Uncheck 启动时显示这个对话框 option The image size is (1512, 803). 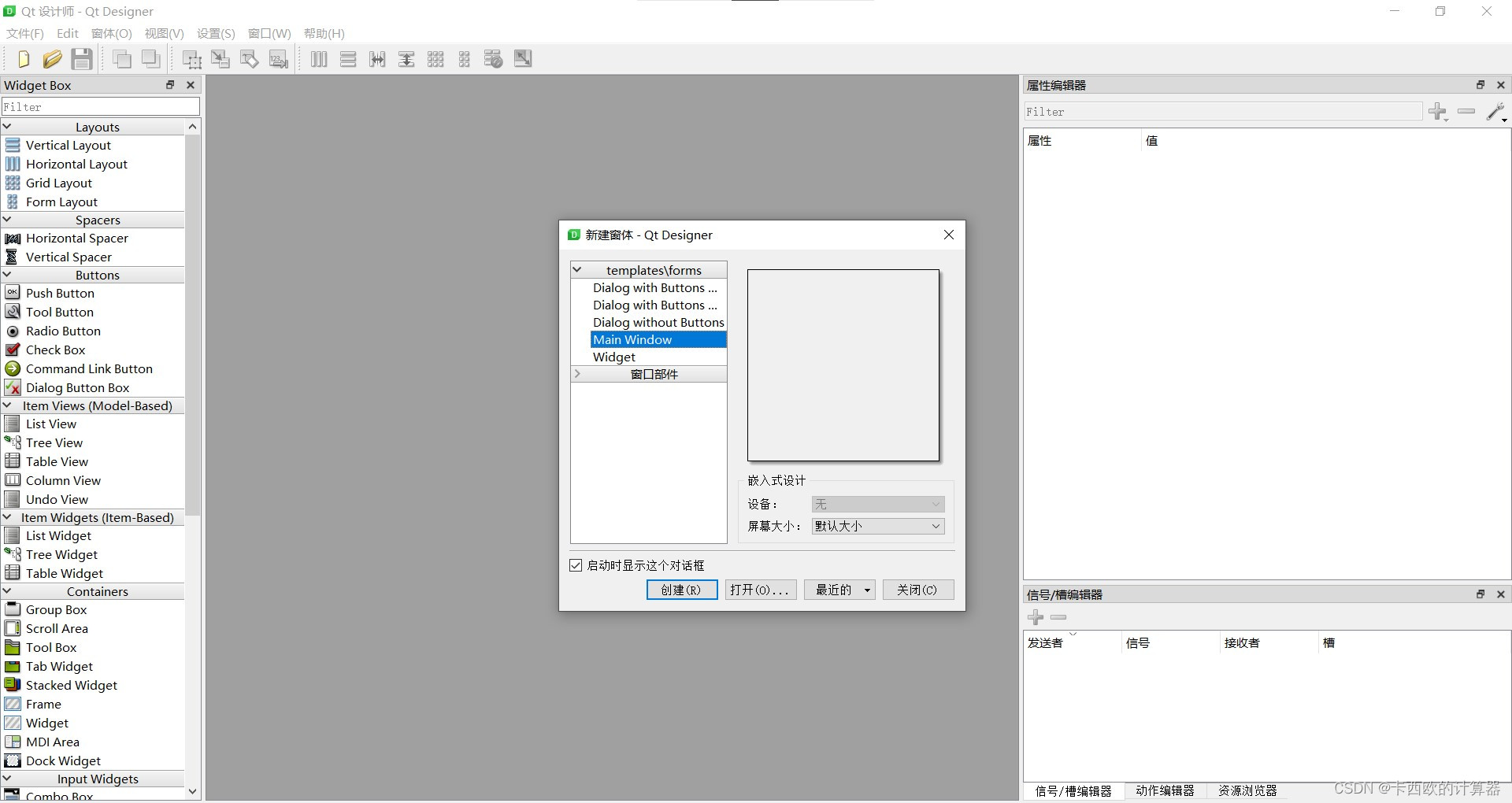pos(576,564)
